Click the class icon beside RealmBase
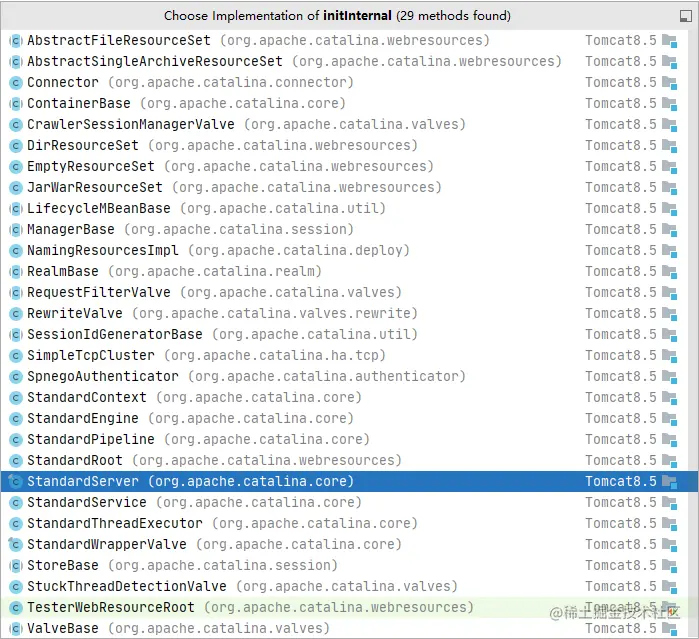Screen dimensions: 699x639 pyautogui.click(x=16, y=272)
